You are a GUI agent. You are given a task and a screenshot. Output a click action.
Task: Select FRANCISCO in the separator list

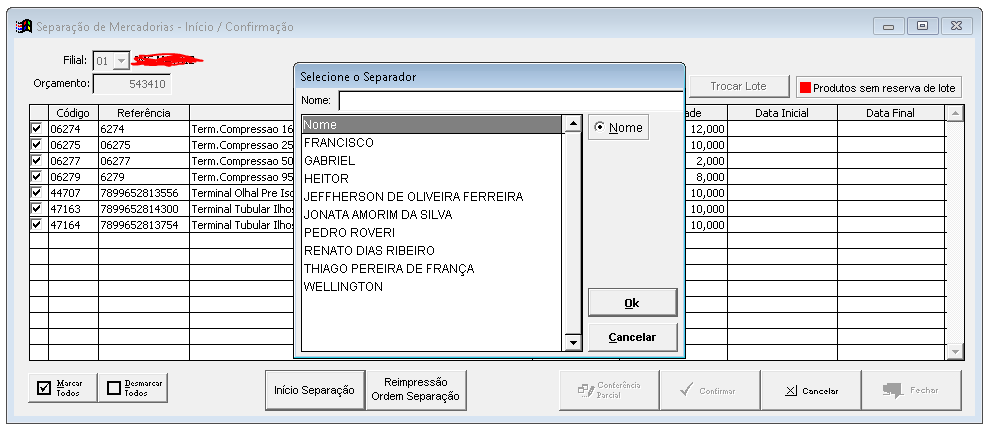pos(339,143)
